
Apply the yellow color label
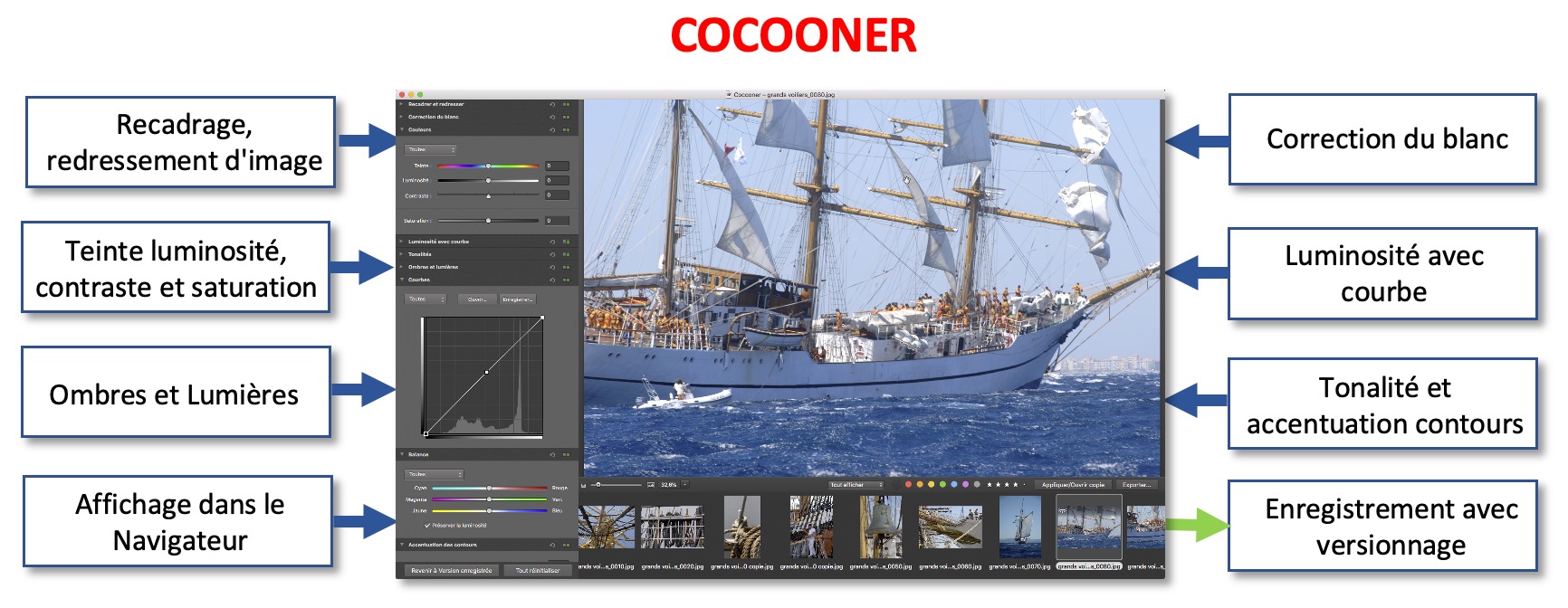[x=932, y=484]
